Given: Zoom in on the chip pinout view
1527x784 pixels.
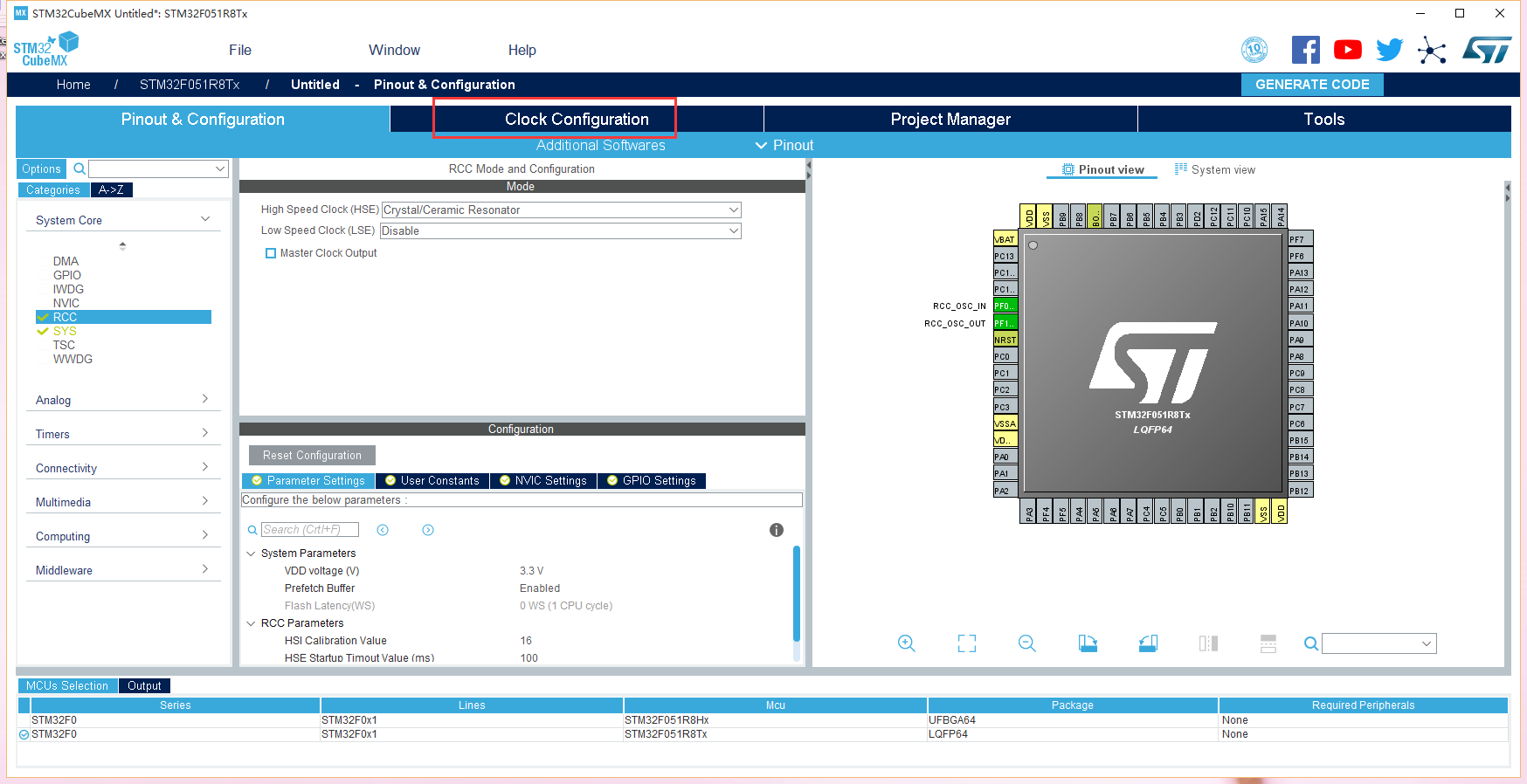Looking at the screenshot, I should [907, 643].
